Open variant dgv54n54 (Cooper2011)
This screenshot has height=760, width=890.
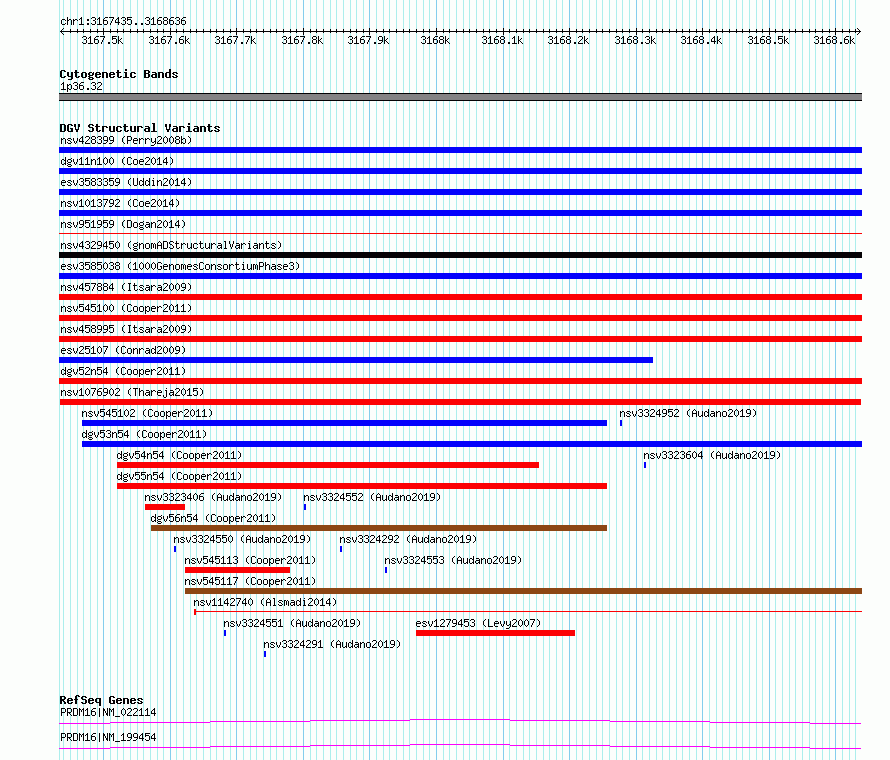[x=179, y=455]
